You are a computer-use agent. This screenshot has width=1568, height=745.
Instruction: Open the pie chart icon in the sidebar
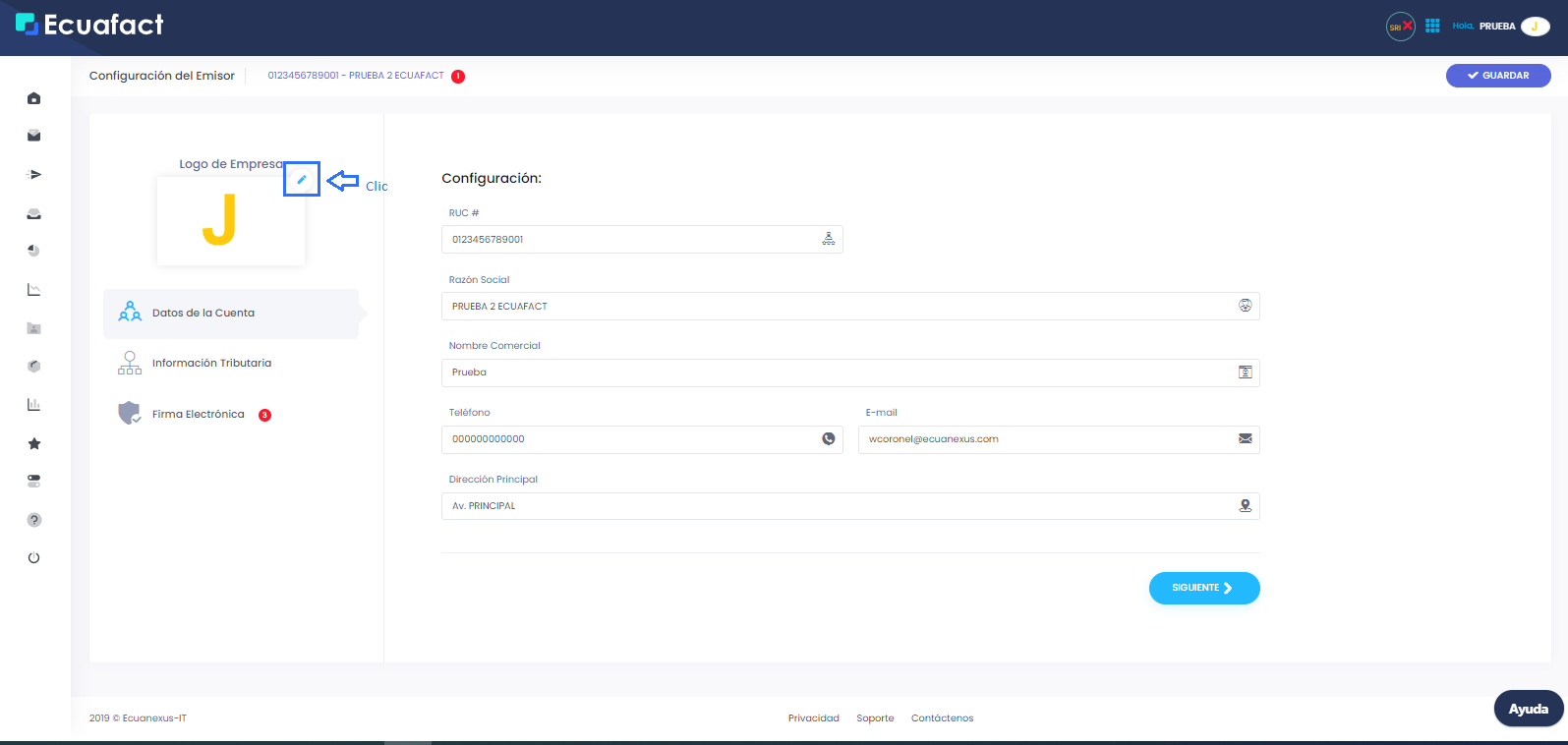pyautogui.click(x=34, y=251)
